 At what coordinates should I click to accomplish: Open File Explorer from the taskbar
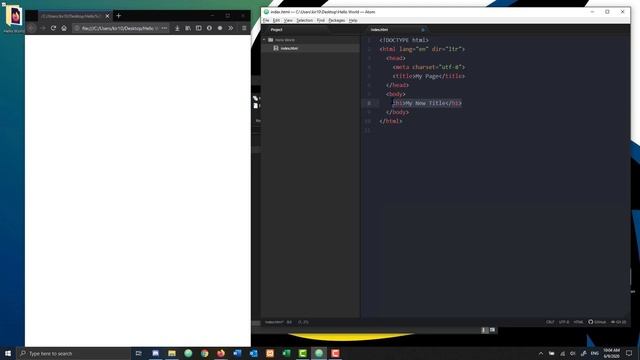point(172,353)
